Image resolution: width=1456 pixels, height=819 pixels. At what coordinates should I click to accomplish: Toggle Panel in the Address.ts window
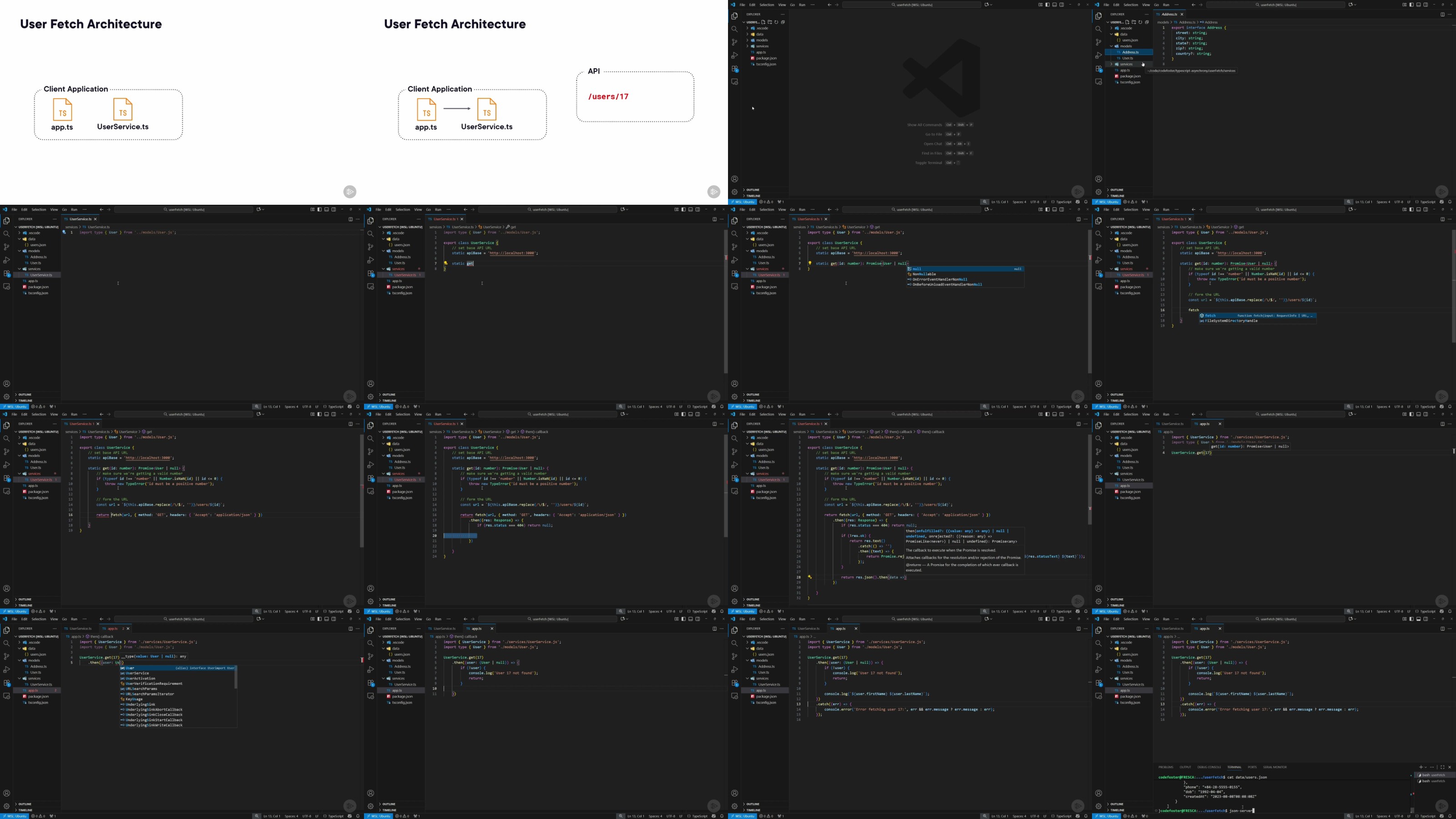point(1419,5)
